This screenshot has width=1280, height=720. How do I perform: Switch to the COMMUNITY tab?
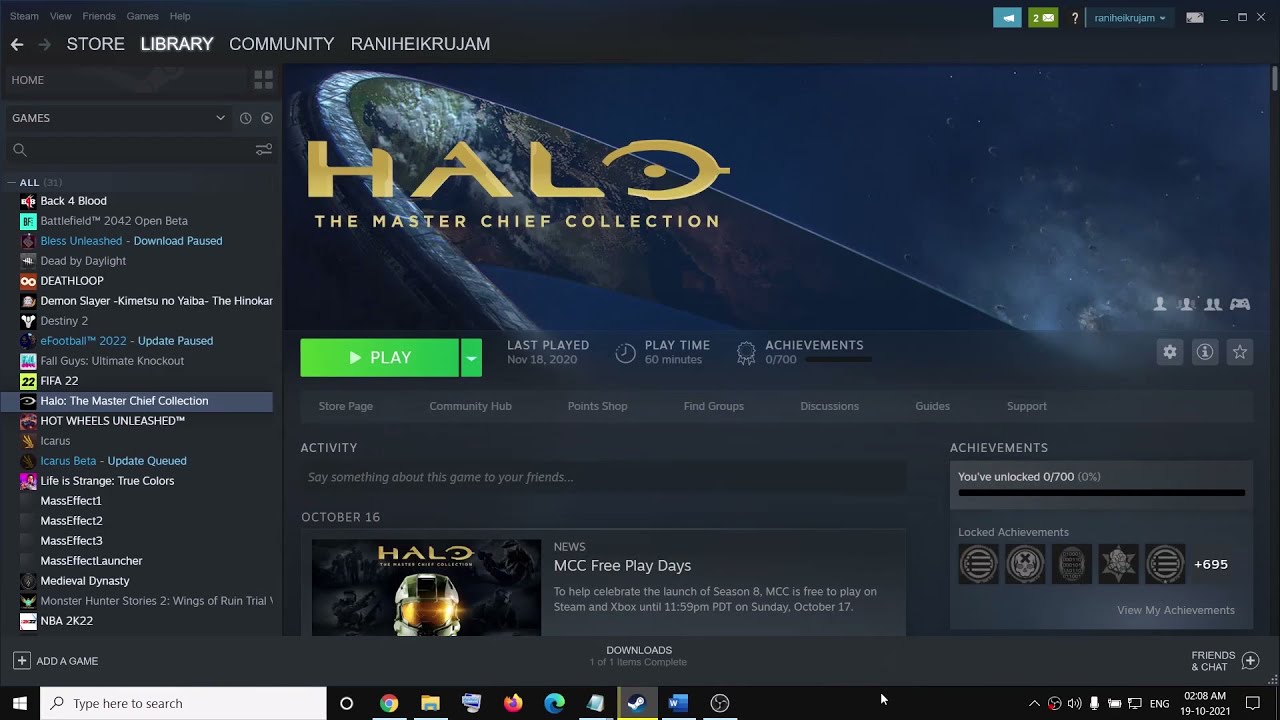[282, 44]
